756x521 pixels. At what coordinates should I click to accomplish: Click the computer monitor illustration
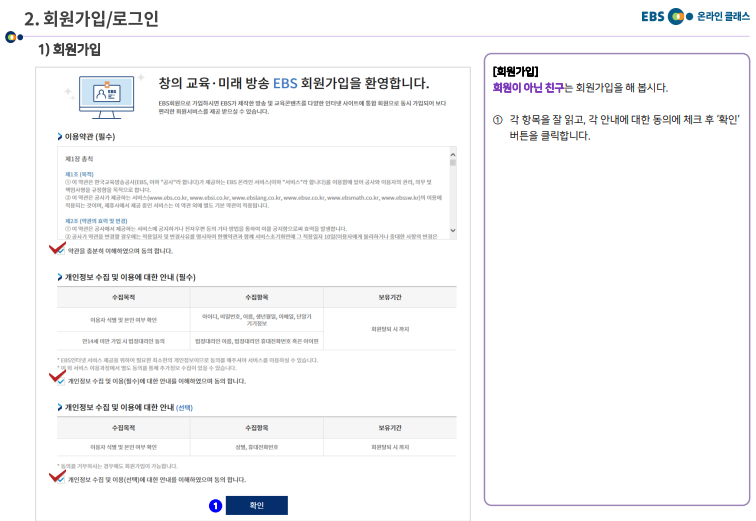coord(107,97)
